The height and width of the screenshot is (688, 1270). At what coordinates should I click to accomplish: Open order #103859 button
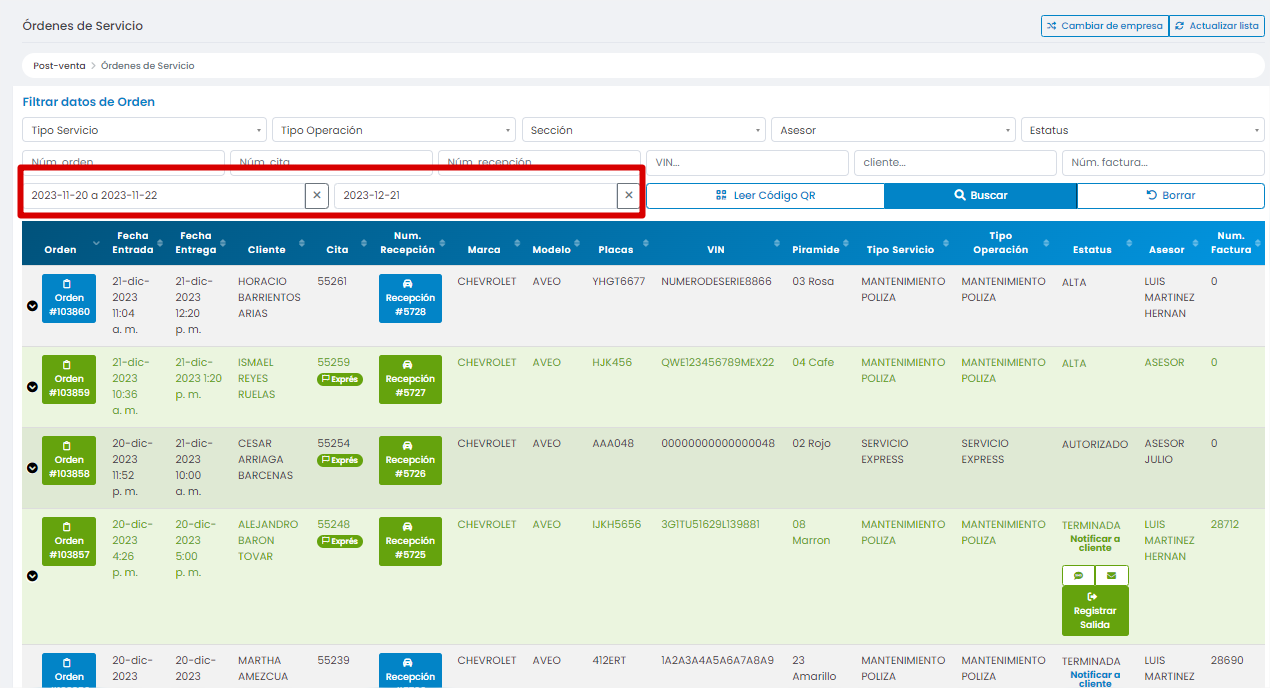(x=69, y=379)
